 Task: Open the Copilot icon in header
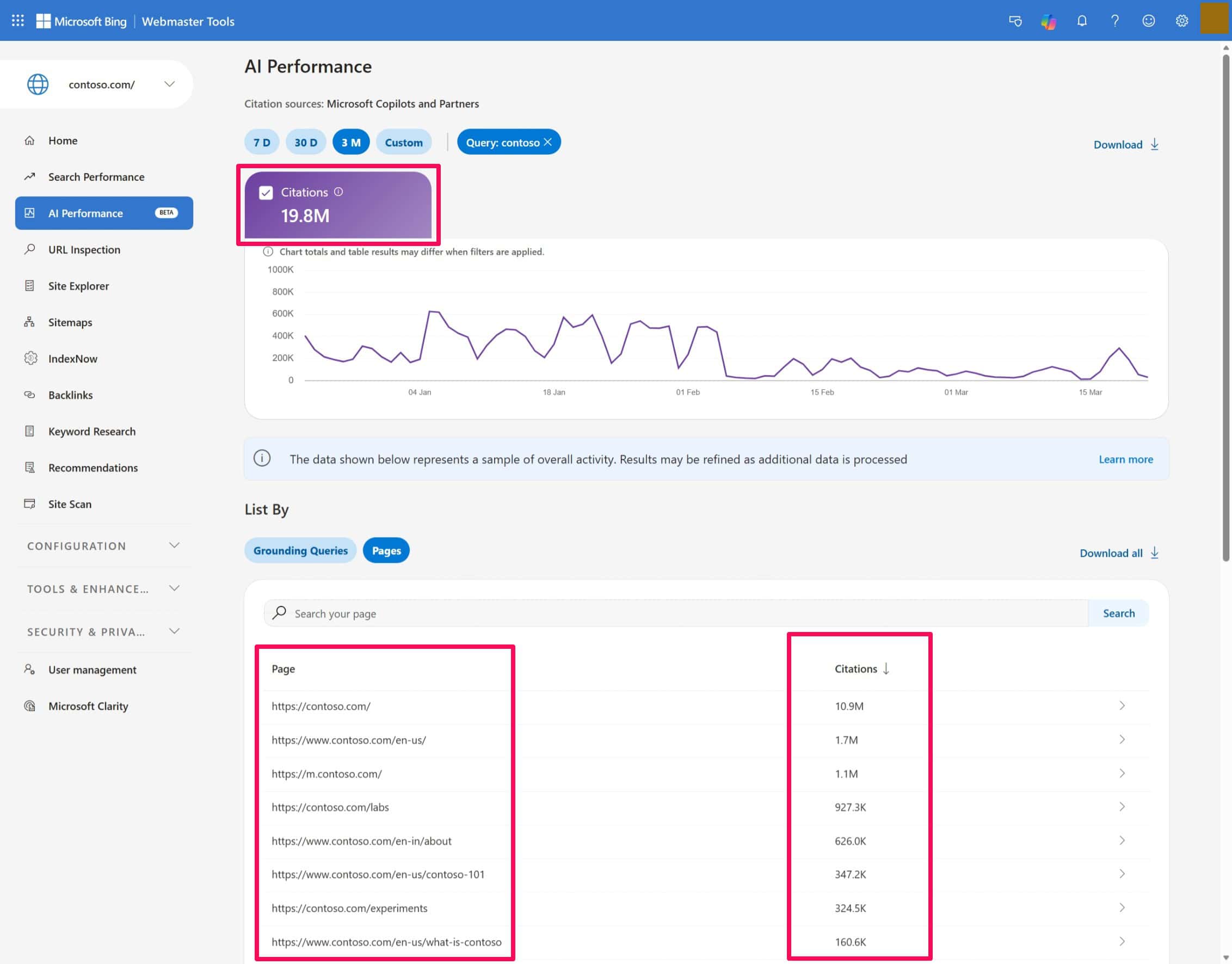tap(1048, 21)
